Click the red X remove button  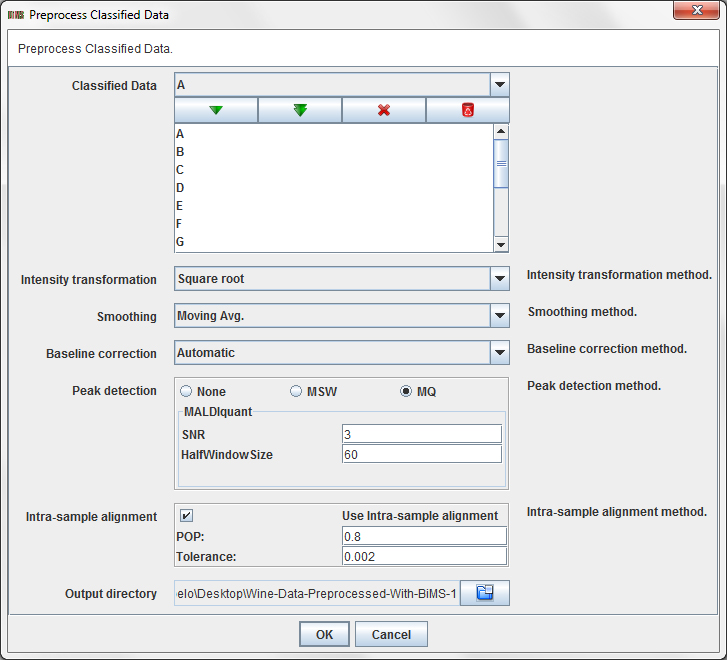click(384, 110)
